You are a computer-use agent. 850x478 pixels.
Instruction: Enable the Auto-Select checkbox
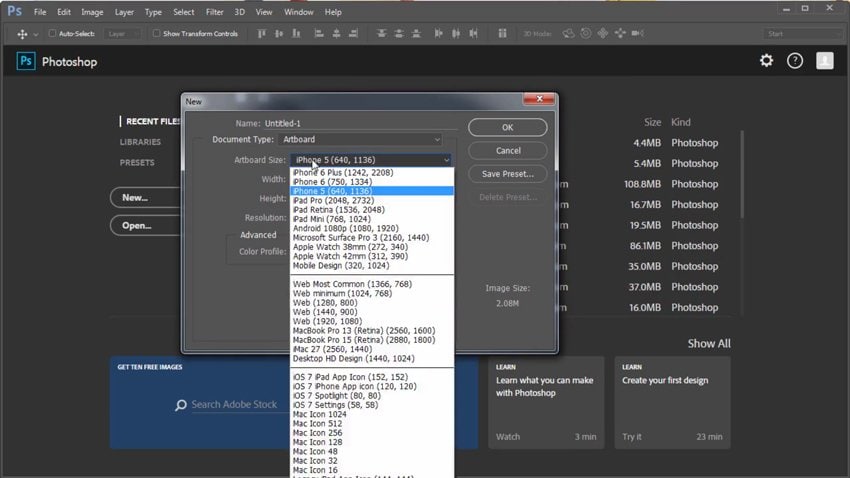pyautogui.click(x=52, y=34)
